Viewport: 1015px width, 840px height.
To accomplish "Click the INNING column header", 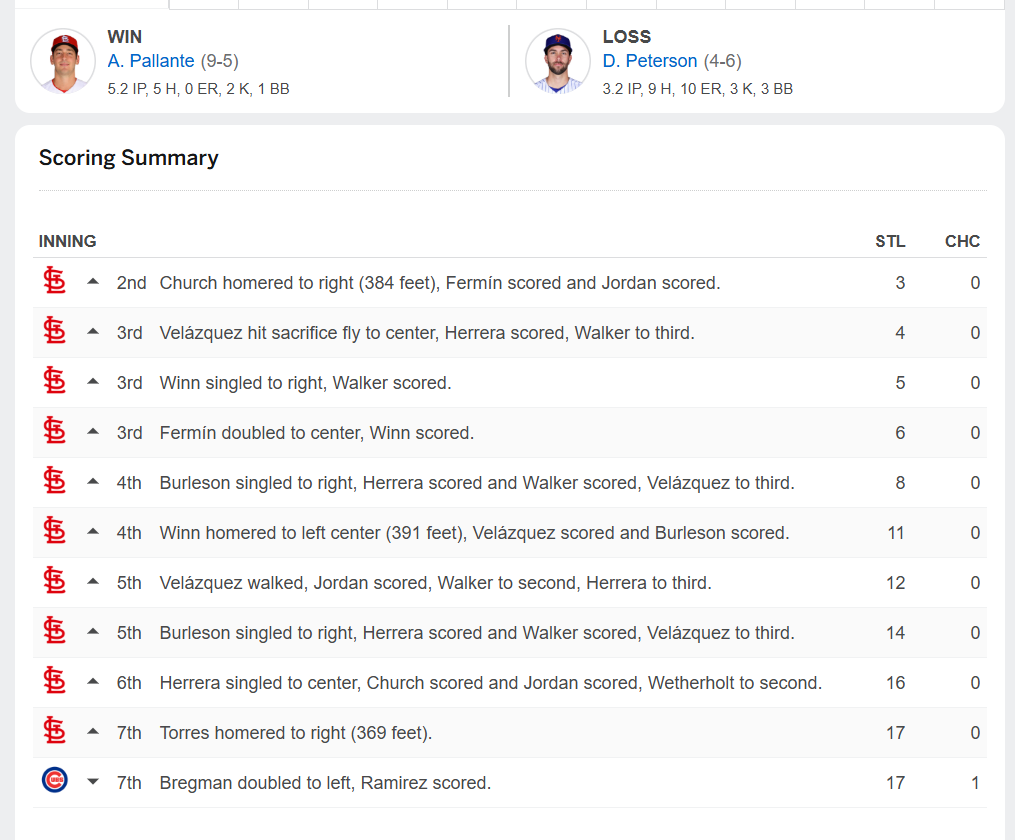I will (67, 241).
